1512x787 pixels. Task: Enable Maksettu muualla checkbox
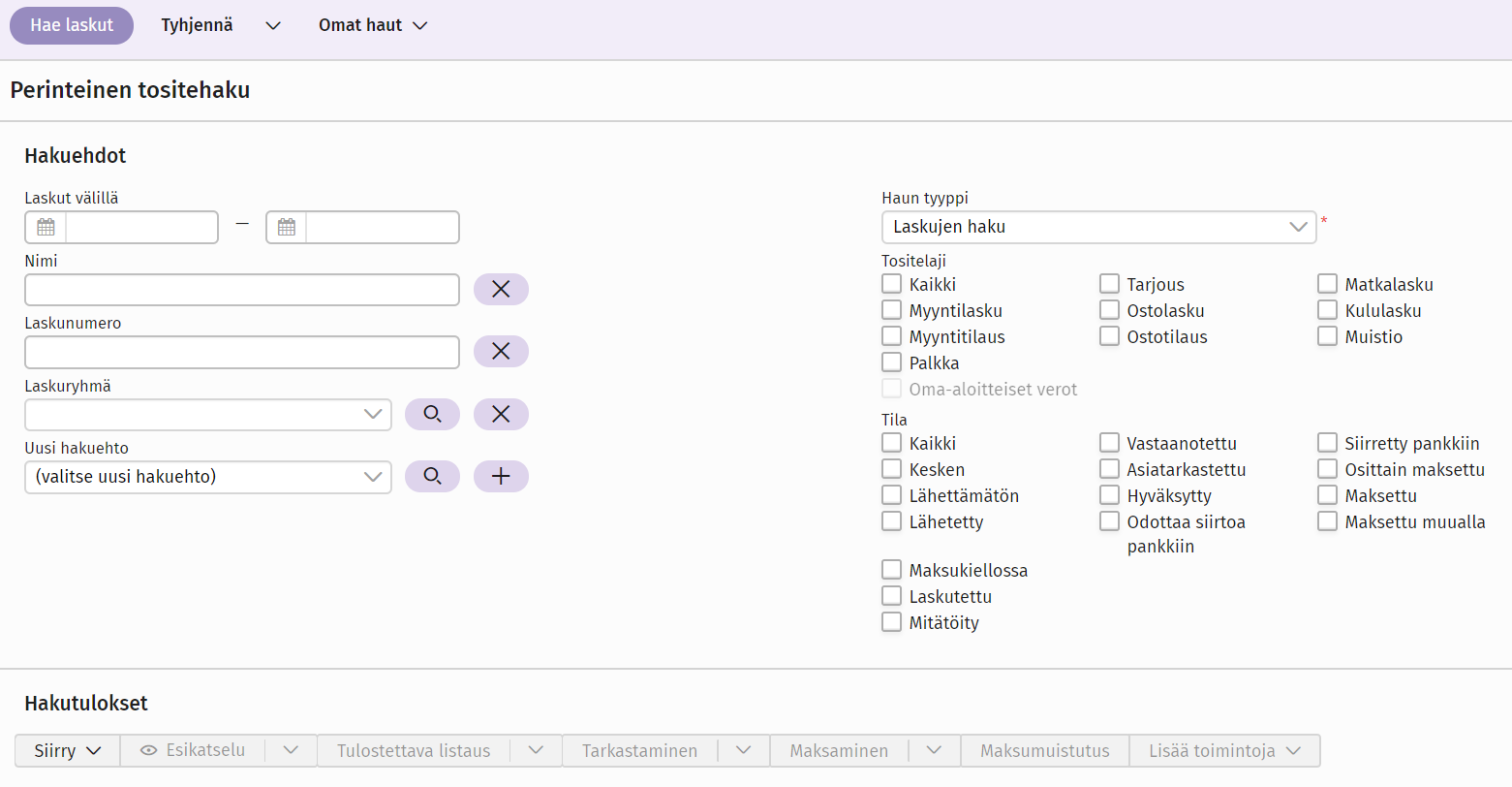pos(1328,521)
